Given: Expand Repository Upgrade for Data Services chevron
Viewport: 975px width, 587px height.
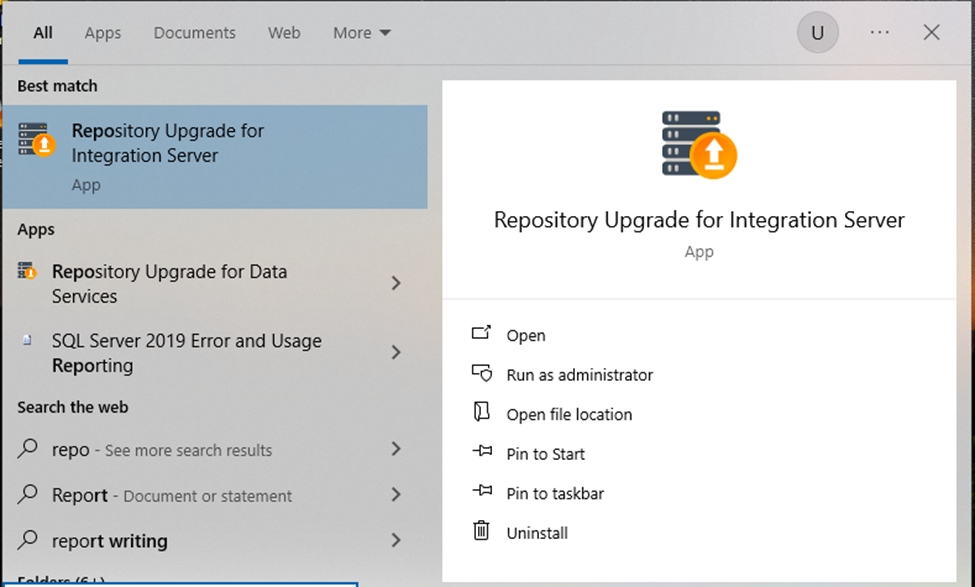Looking at the screenshot, I should (396, 283).
